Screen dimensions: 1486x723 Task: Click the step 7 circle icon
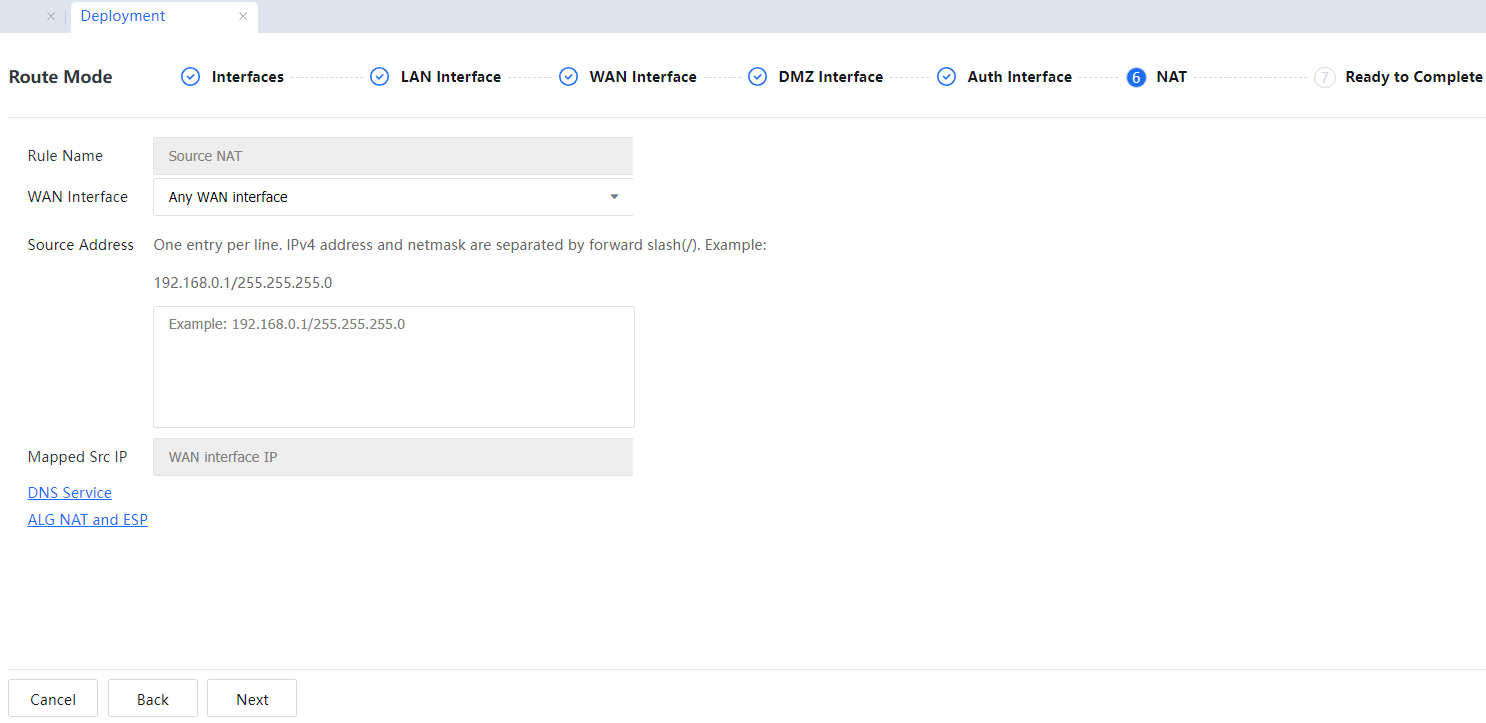point(1324,77)
